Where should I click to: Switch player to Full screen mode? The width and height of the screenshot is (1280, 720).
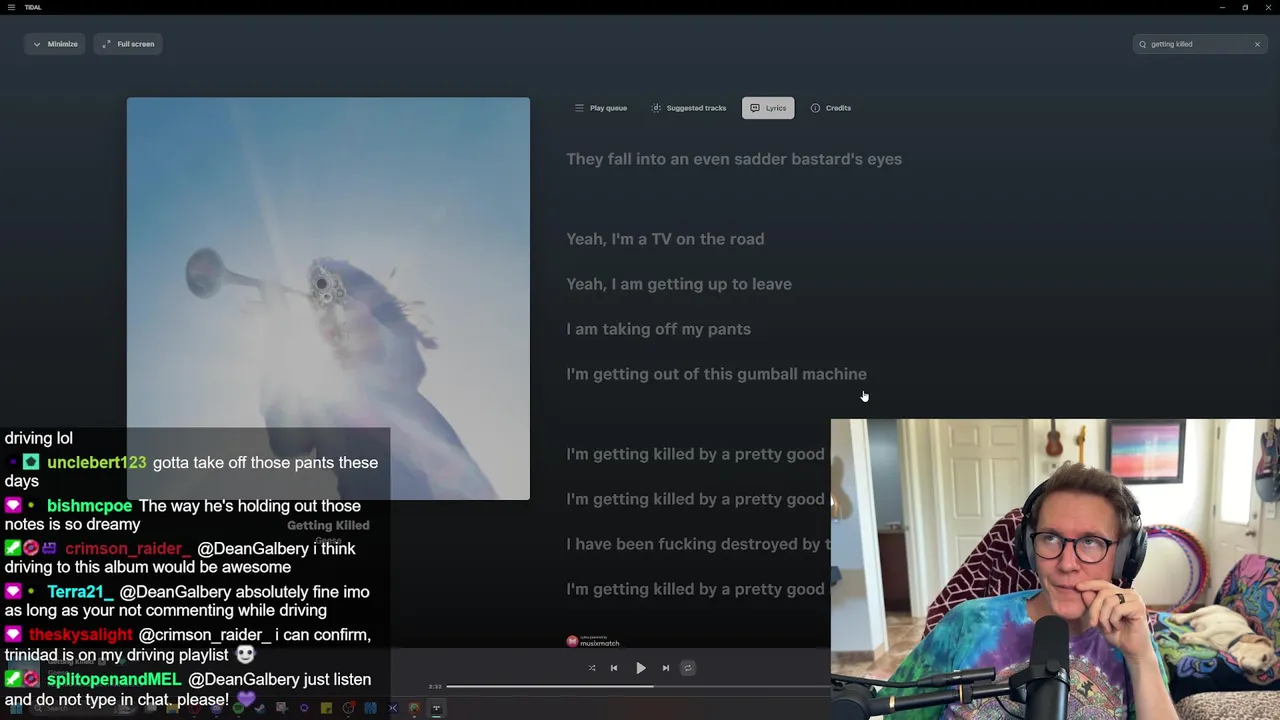point(128,44)
